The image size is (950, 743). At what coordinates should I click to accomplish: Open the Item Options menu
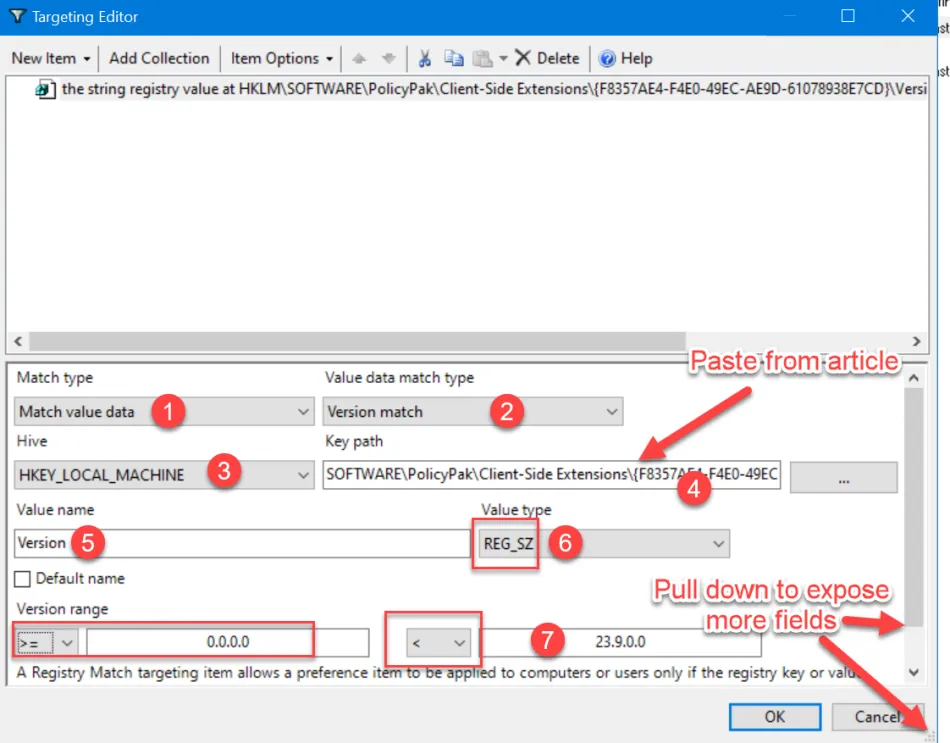coord(282,58)
